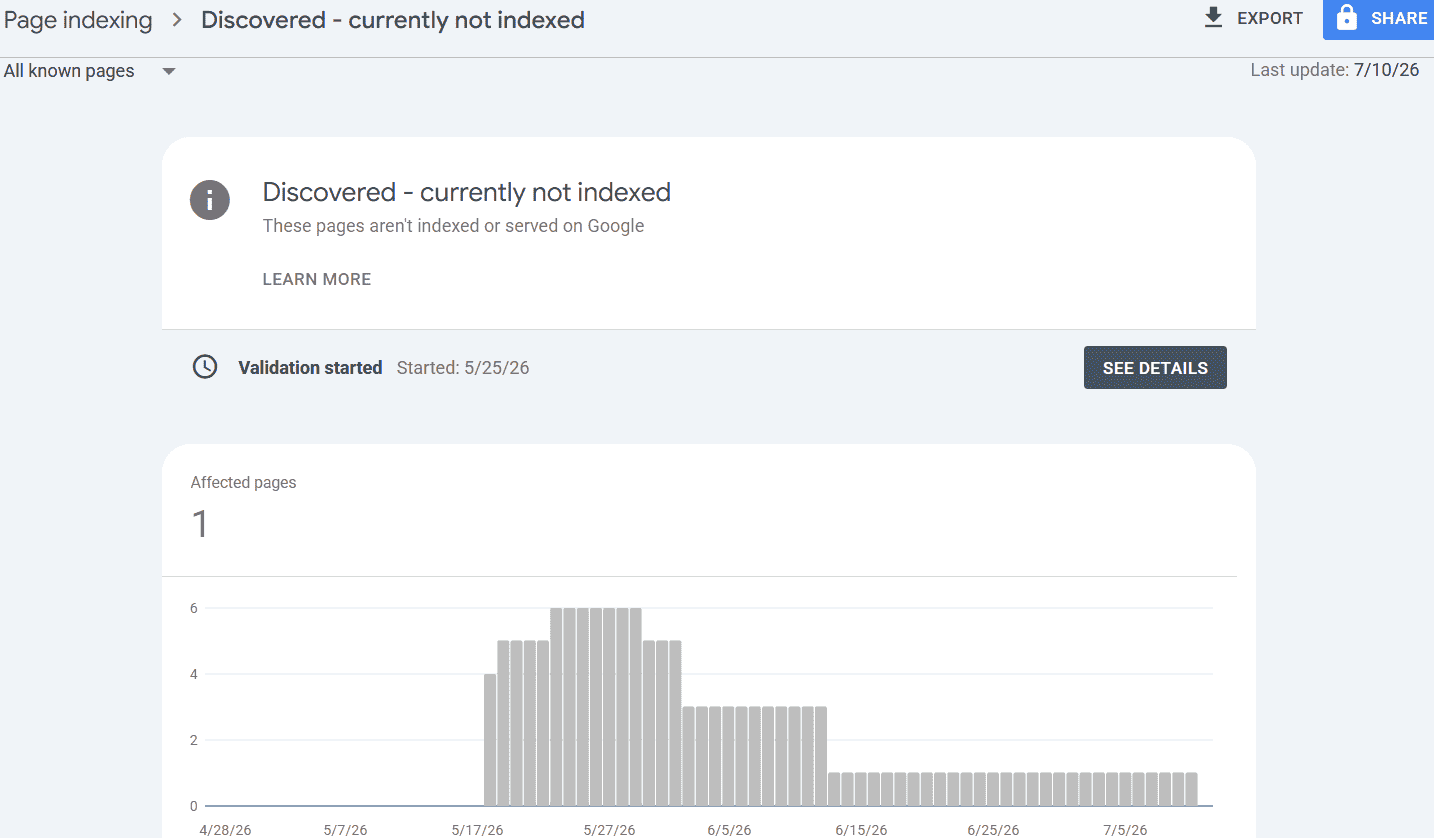Click the clock icon next to Validation started
This screenshot has width=1434, height=838.
click(x=205, y=367)
